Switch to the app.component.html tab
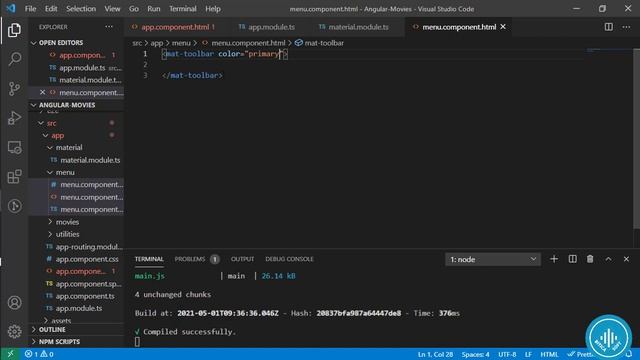640x360 pixels. point(174,27)
